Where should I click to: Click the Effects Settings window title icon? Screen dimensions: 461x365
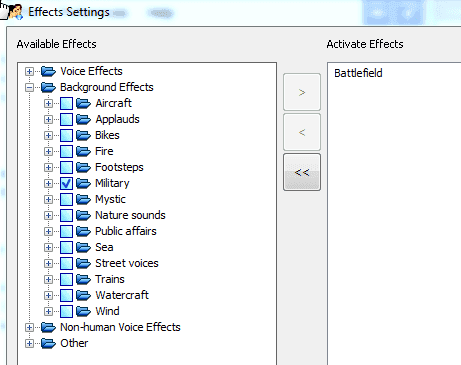pos(15,12)
